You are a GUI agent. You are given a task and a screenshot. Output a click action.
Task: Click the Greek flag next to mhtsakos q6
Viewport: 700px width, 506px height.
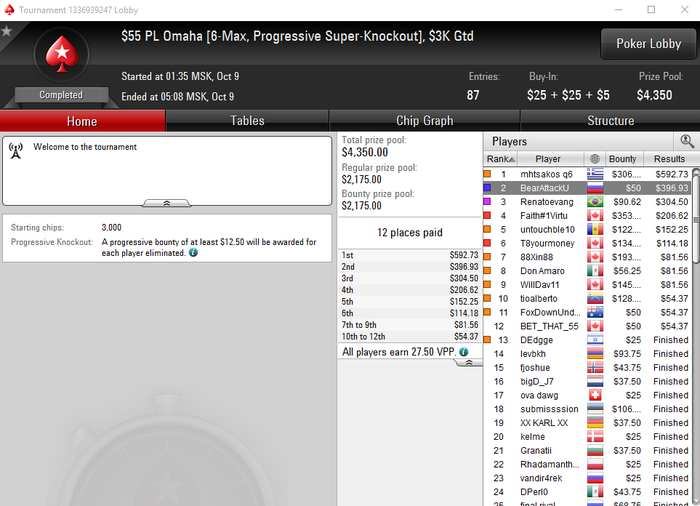click(595, 174)
